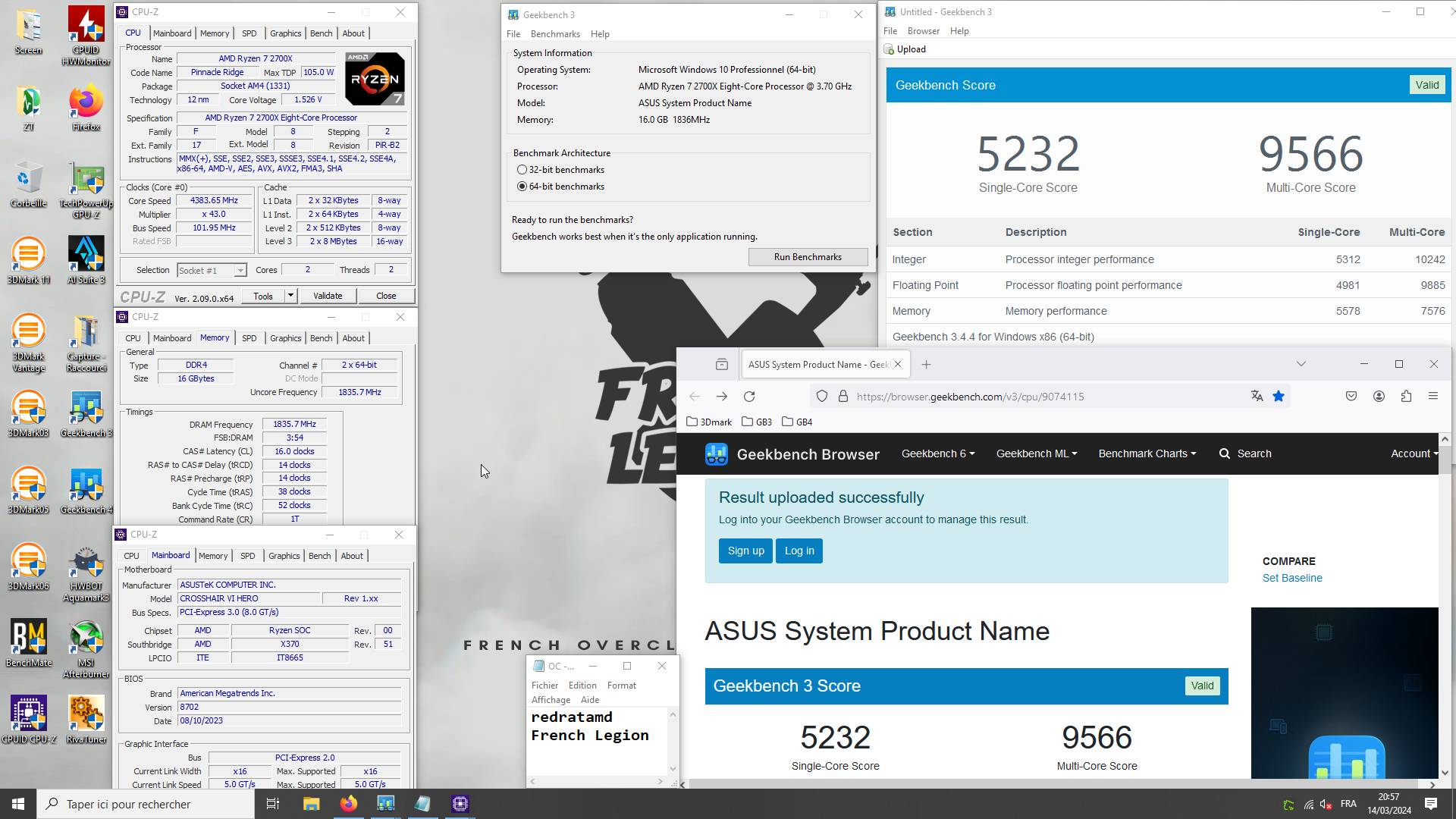Open the Firefox desktop shortcut

coord(86,108)
